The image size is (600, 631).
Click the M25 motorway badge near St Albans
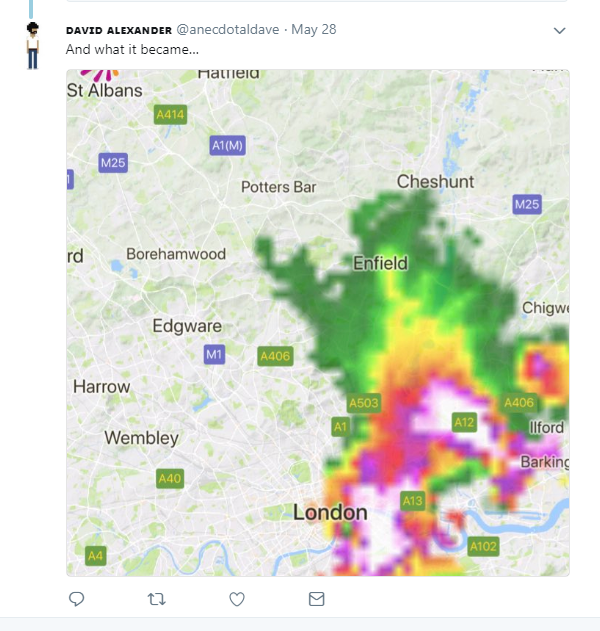pos(113,162)
